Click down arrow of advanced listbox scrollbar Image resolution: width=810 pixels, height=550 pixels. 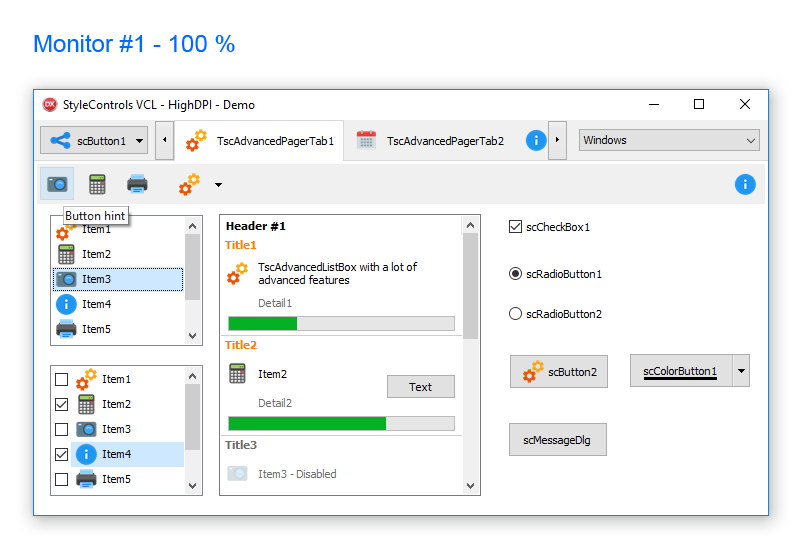[470, 485]
